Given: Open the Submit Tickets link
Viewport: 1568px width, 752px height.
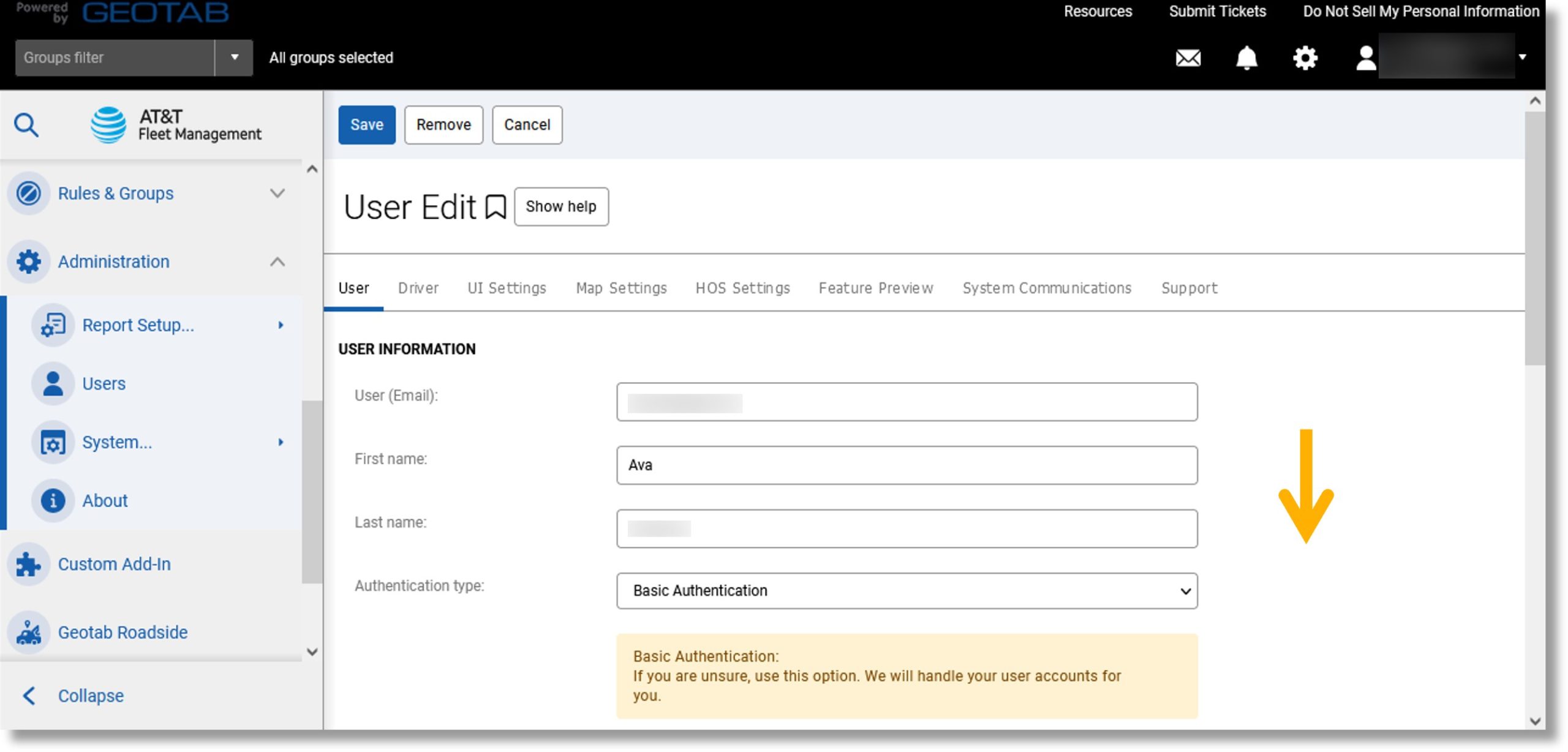Looking at the screenshot, I should coord(1217,12).
